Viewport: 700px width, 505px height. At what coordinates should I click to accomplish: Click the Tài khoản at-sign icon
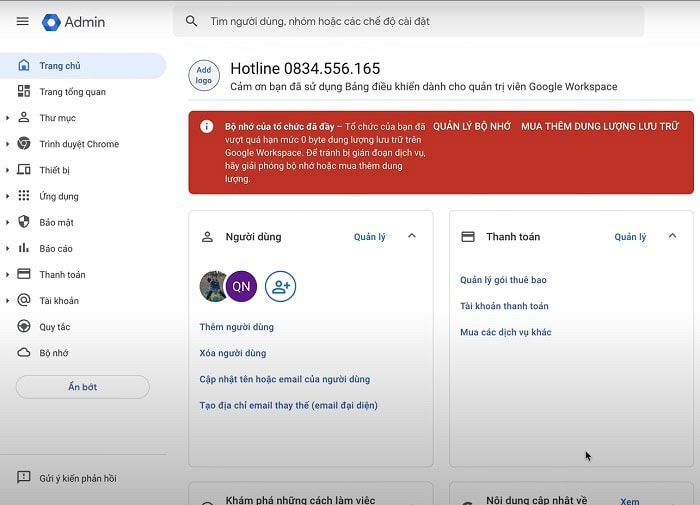point(24,300)
